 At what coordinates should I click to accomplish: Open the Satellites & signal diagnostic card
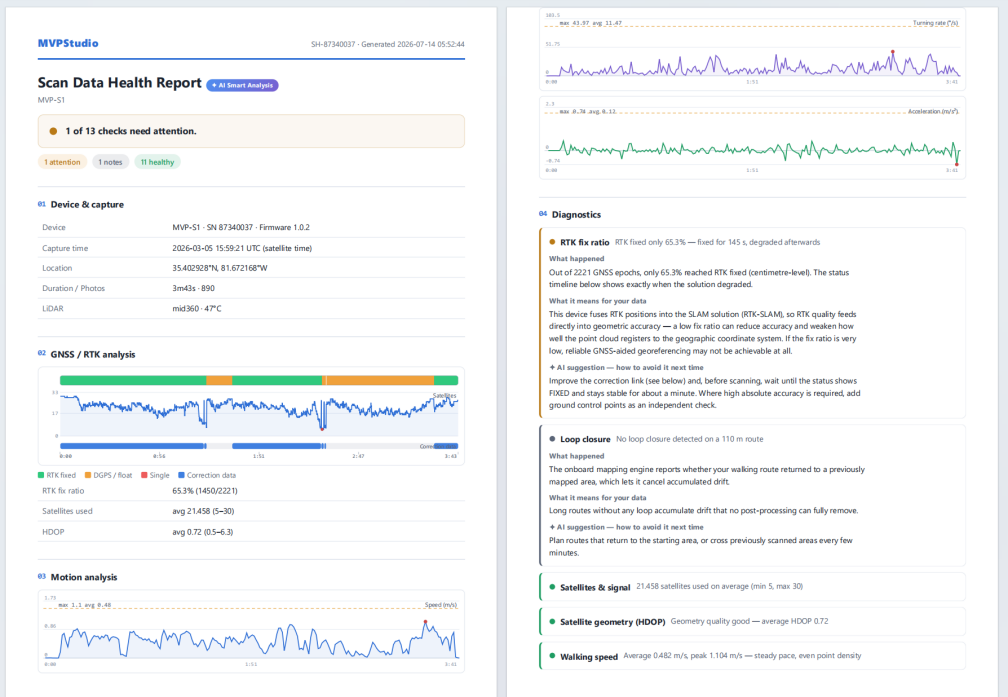point(752,587)
